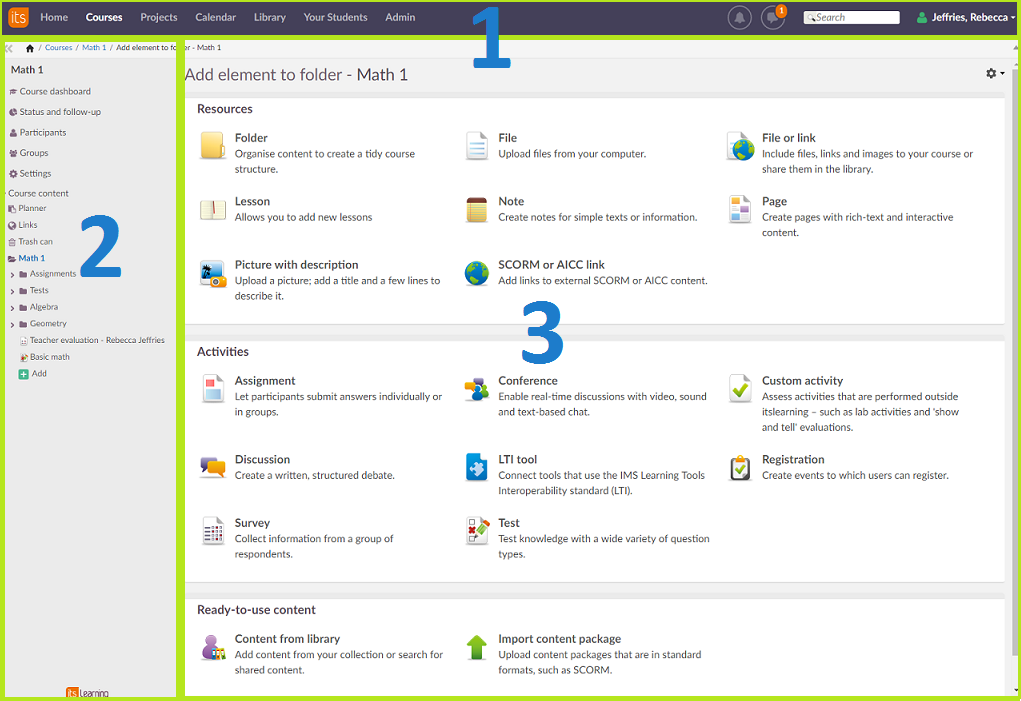
Task: Open the Projects menu item
Action: point(159,18)
